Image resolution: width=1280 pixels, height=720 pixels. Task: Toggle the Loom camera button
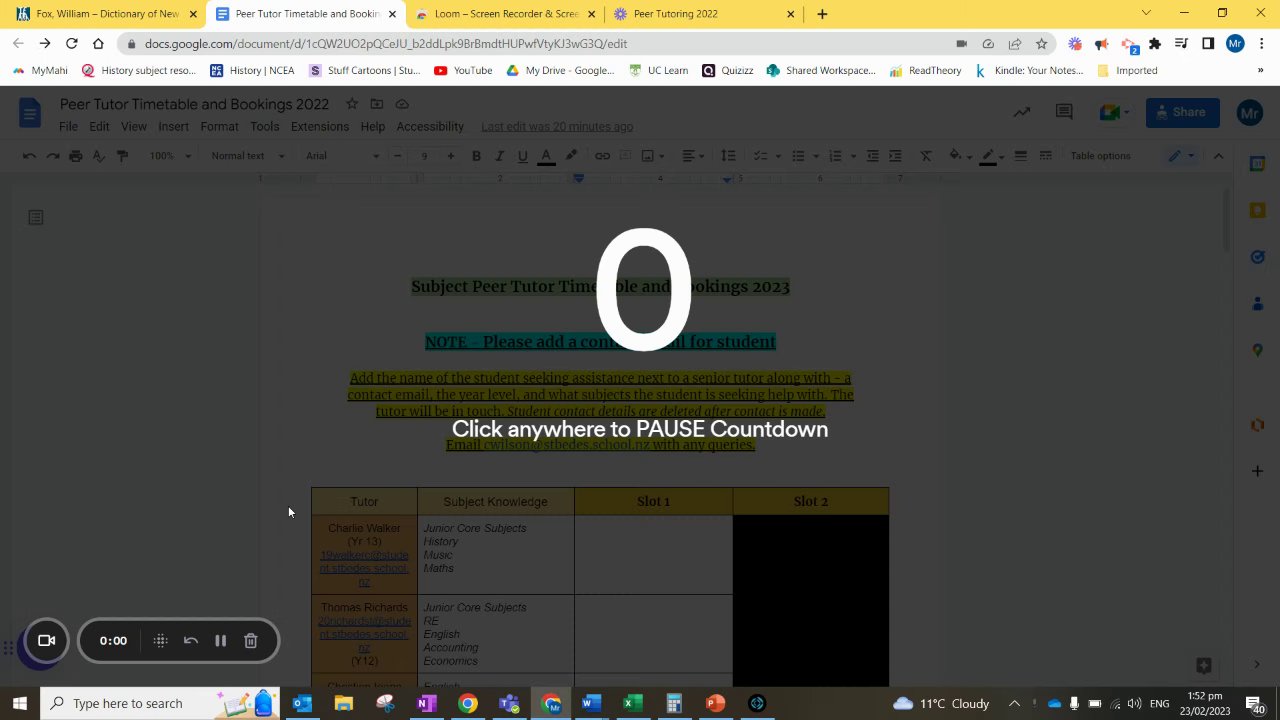[x=46, y=641]
